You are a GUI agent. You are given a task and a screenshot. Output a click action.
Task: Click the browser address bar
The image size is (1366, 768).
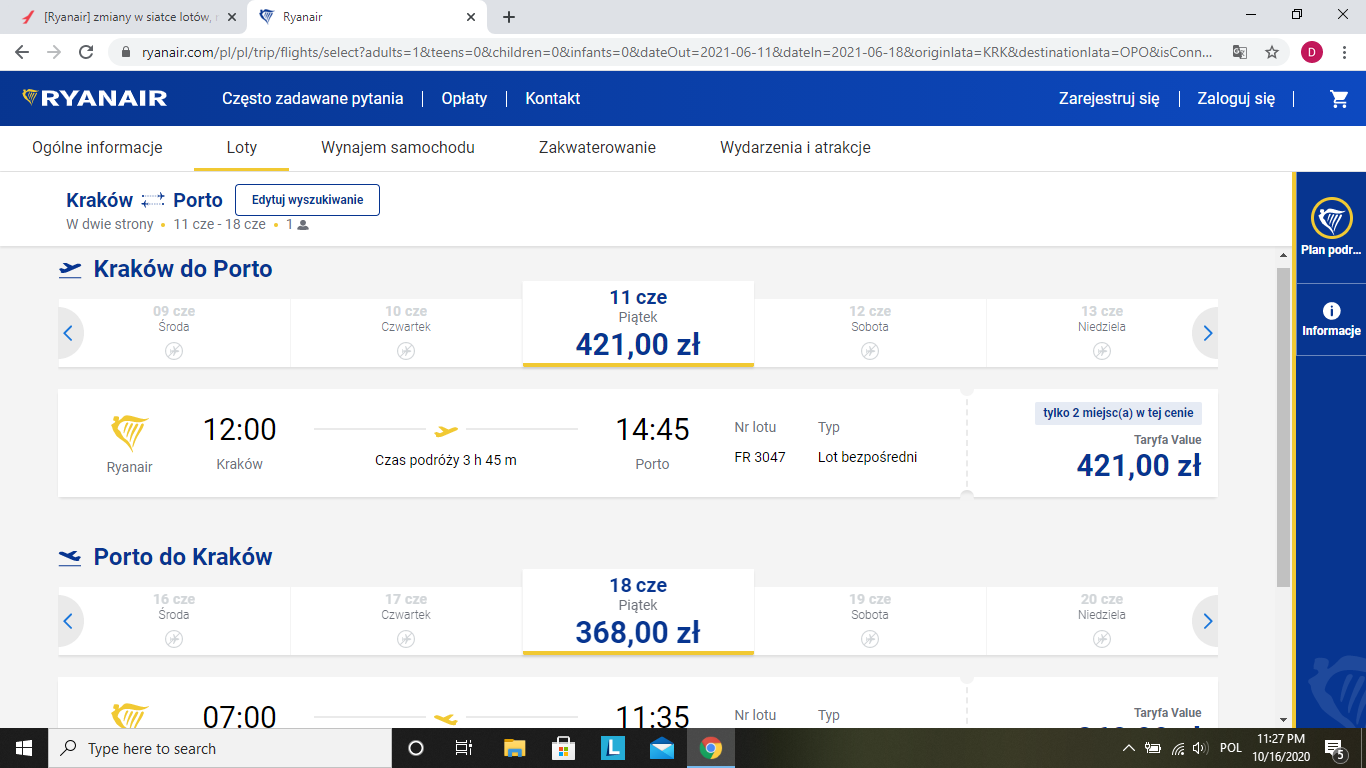[x=677, y=52]
